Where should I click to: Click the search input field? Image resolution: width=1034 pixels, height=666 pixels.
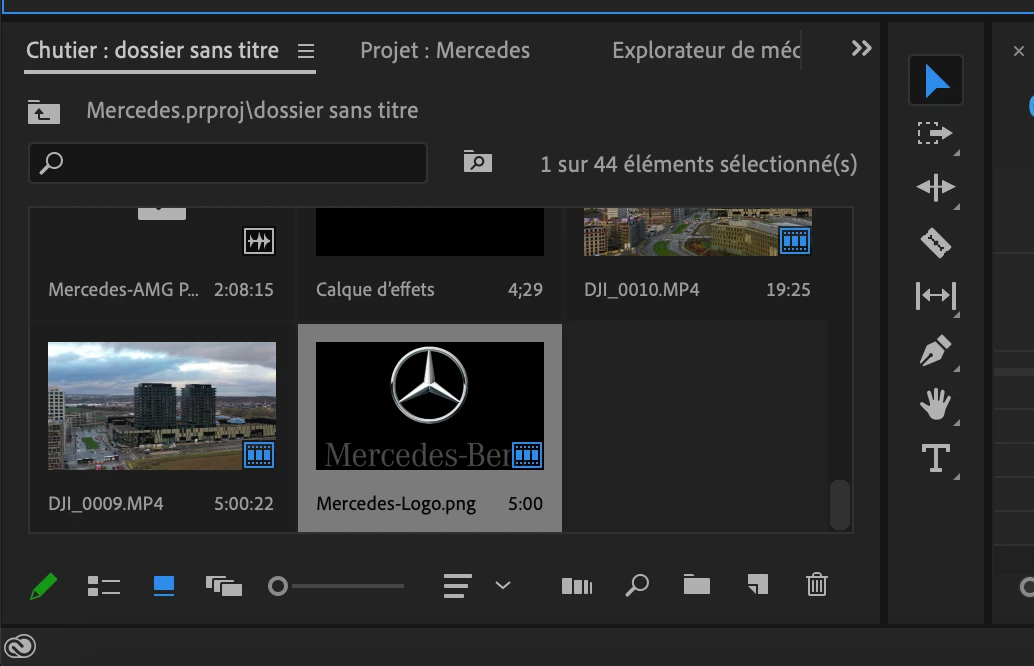coord(228,163)
